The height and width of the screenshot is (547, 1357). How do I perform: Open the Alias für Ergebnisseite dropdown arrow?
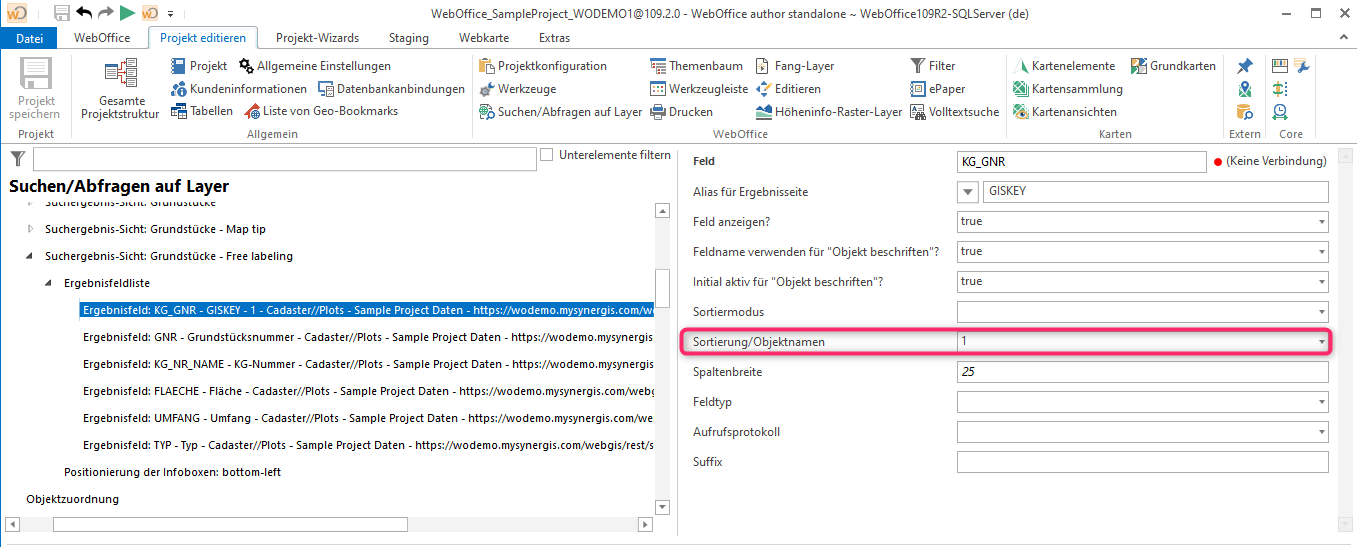pos(967,192)
